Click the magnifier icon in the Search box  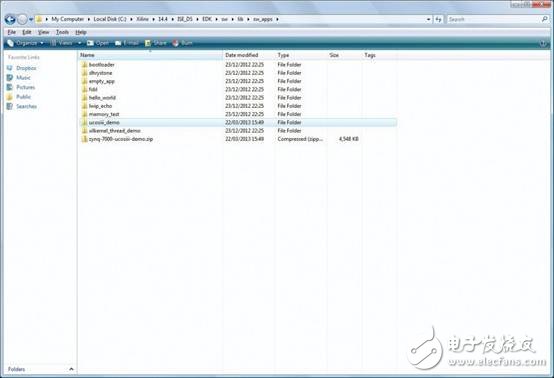(544, 19)
